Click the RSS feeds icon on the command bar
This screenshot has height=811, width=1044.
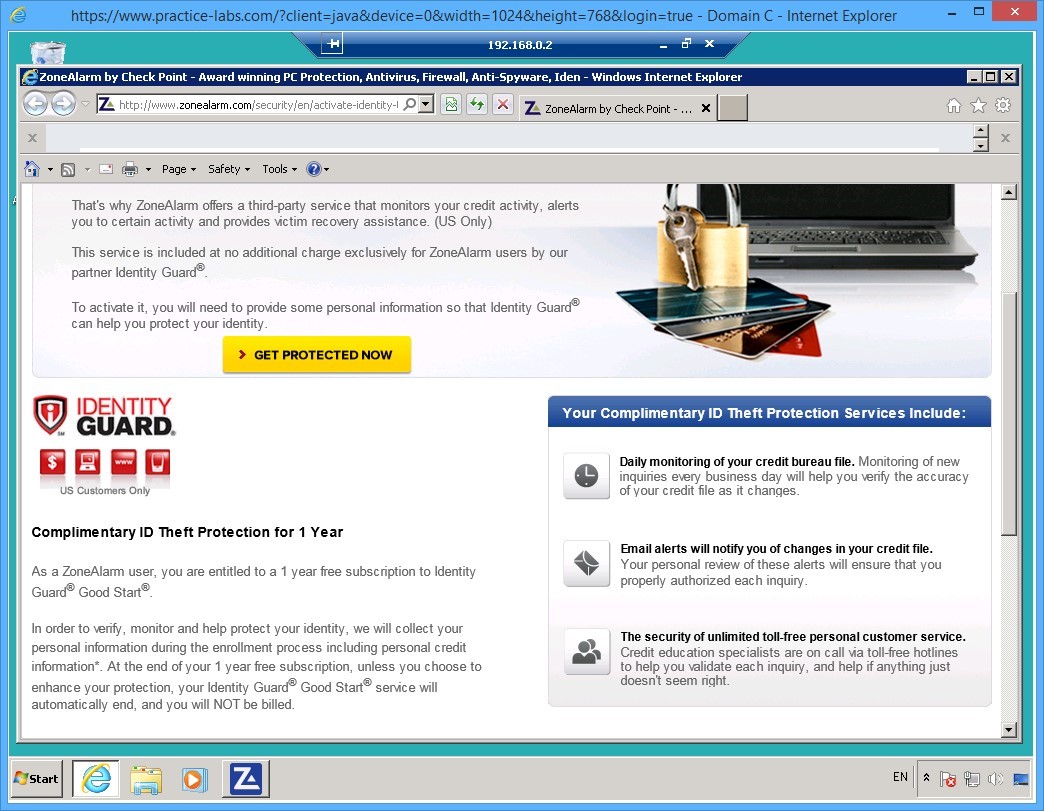click(68, 169)
